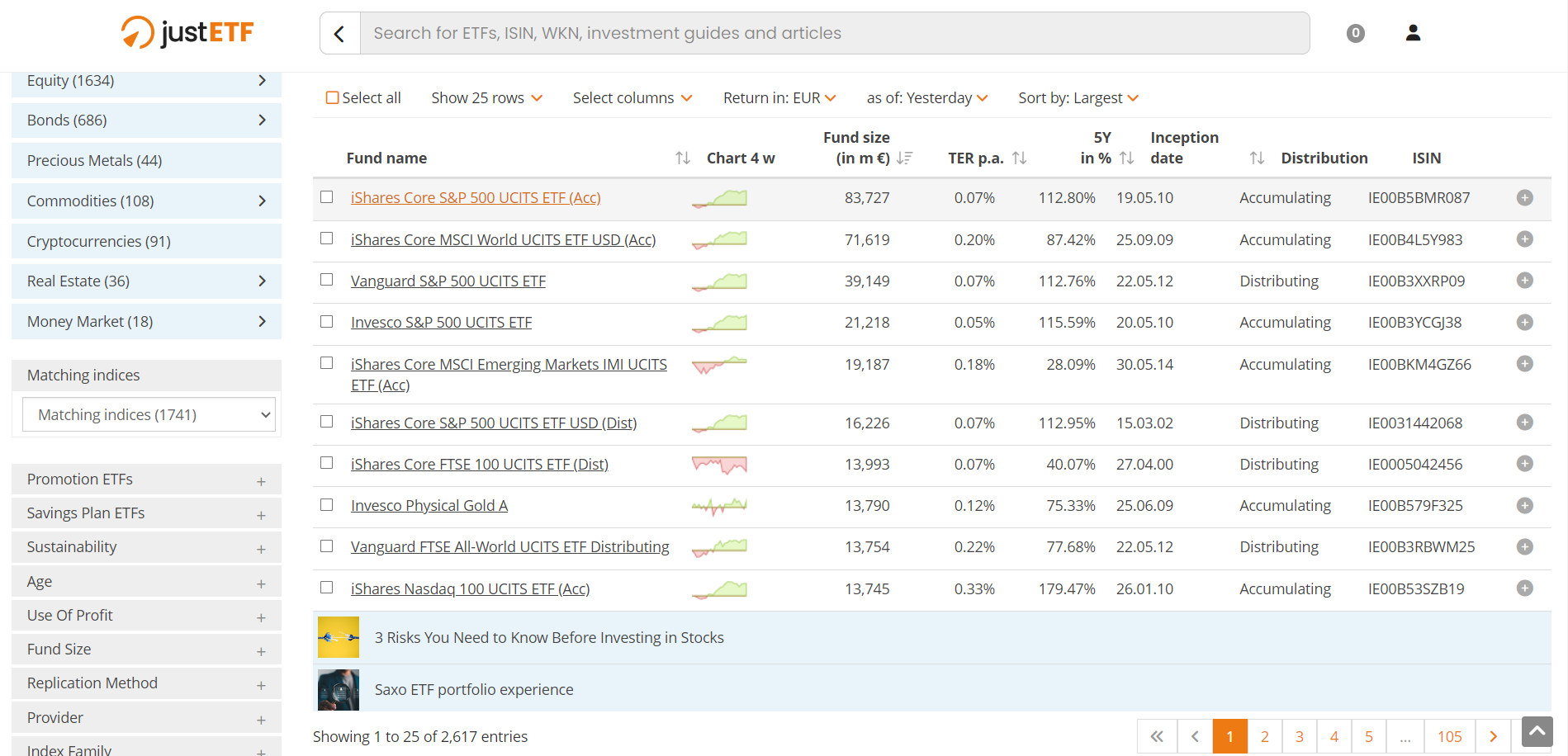Change the Sort by Largest option
The height and width of the screenshot is (756, 1568).
click(1078, 97)
